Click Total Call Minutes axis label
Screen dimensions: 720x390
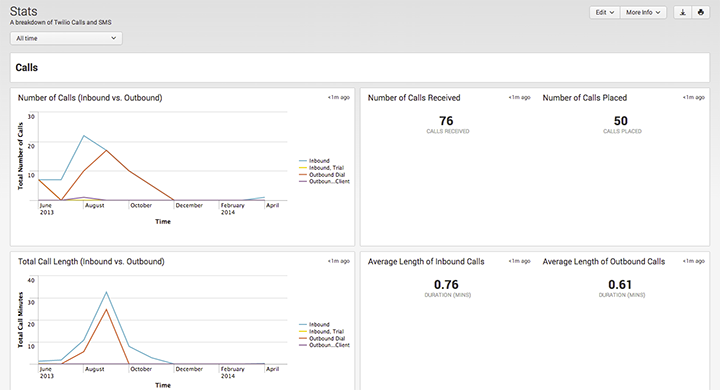[20, 320]
